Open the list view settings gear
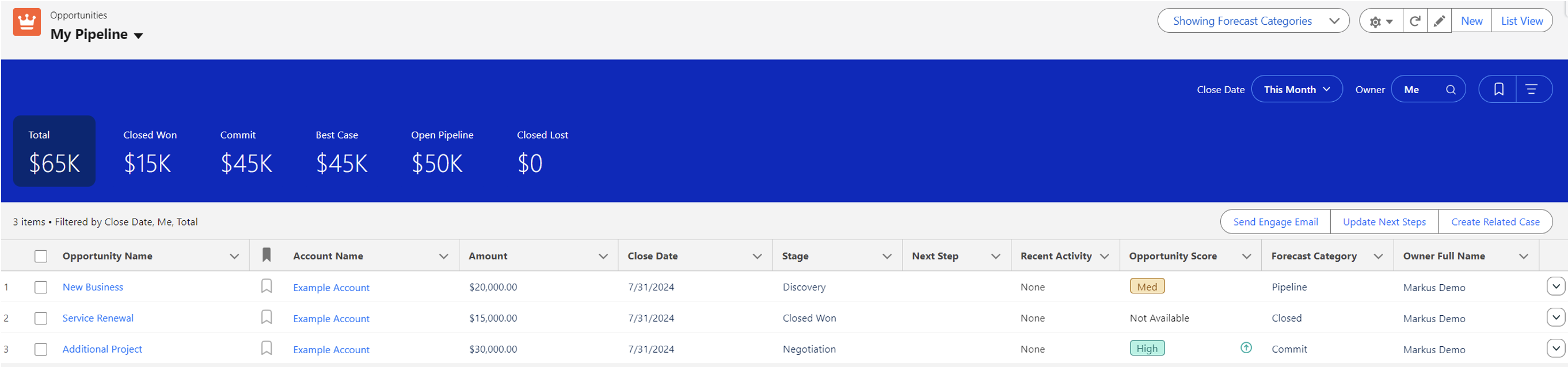 pos(1380,21)
